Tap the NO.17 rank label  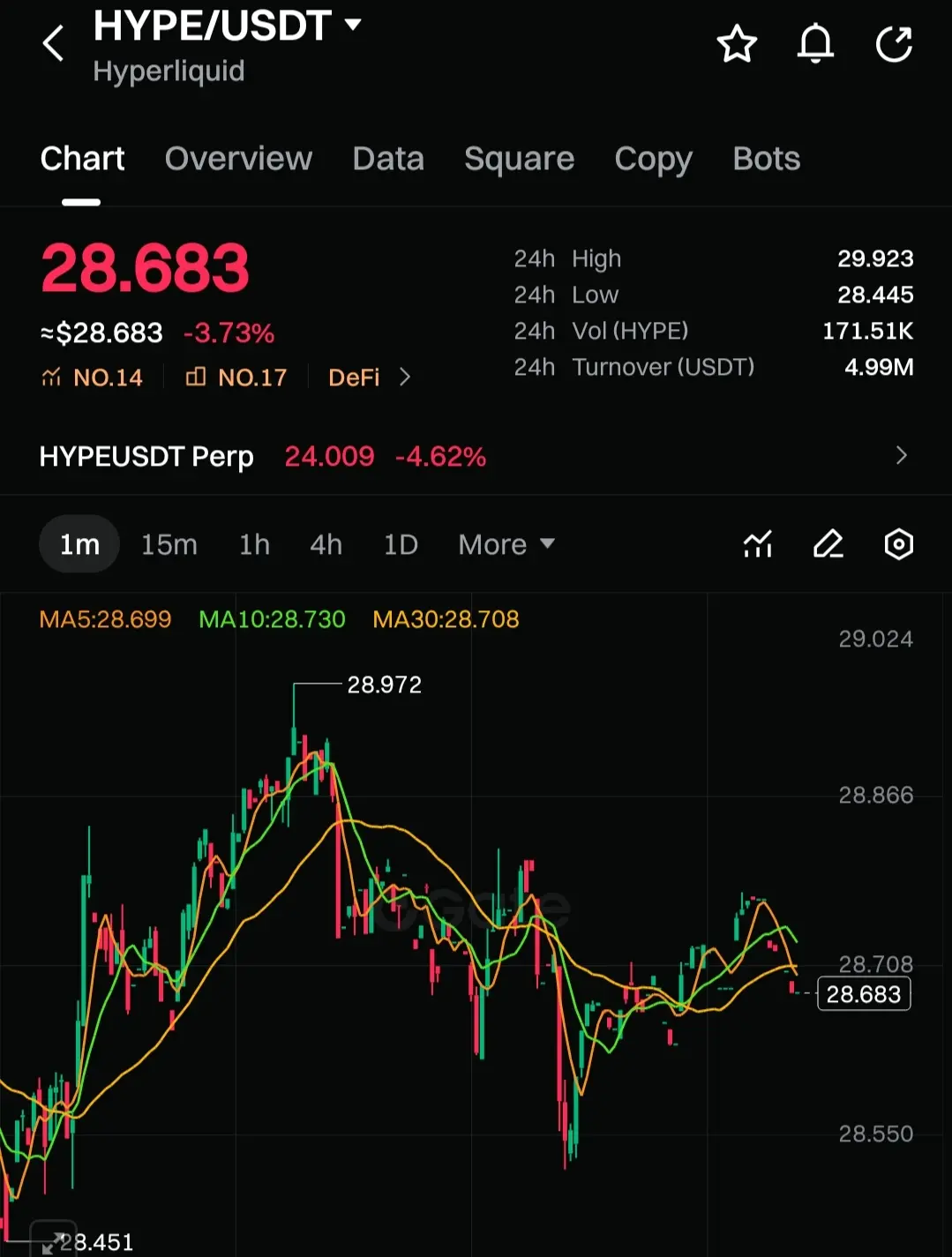click(252, 378)
